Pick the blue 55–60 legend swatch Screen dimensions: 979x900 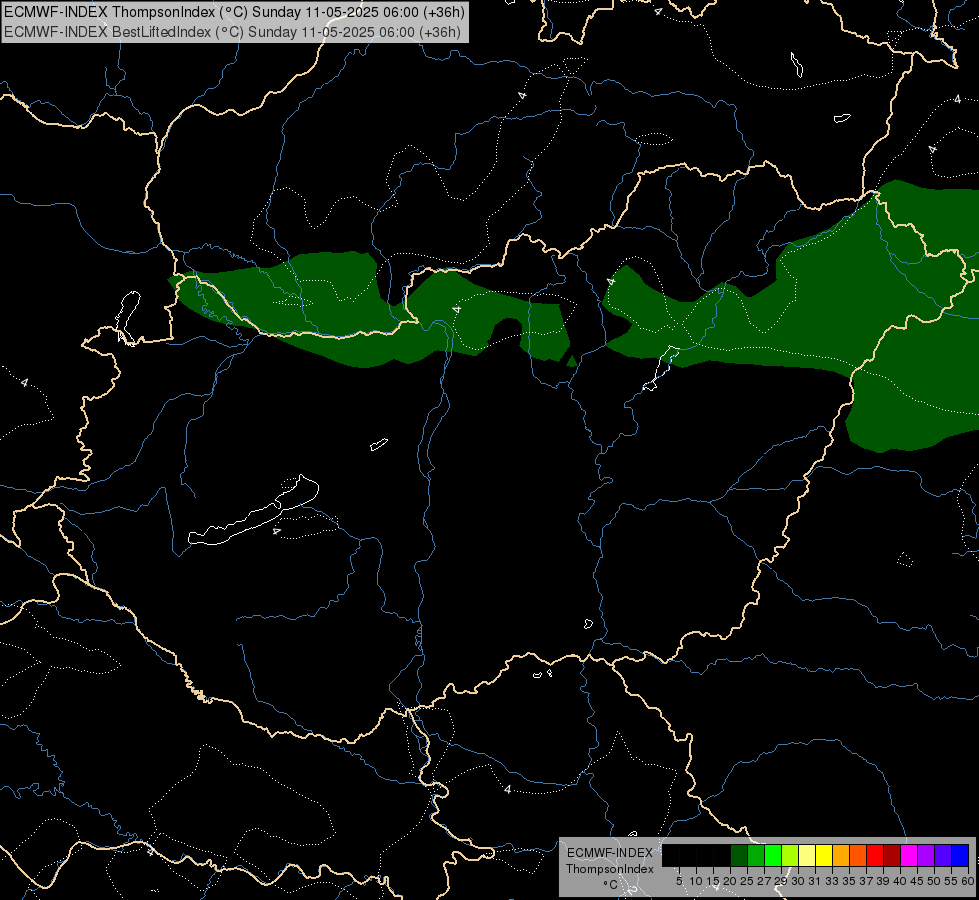[x=960, y=855]
